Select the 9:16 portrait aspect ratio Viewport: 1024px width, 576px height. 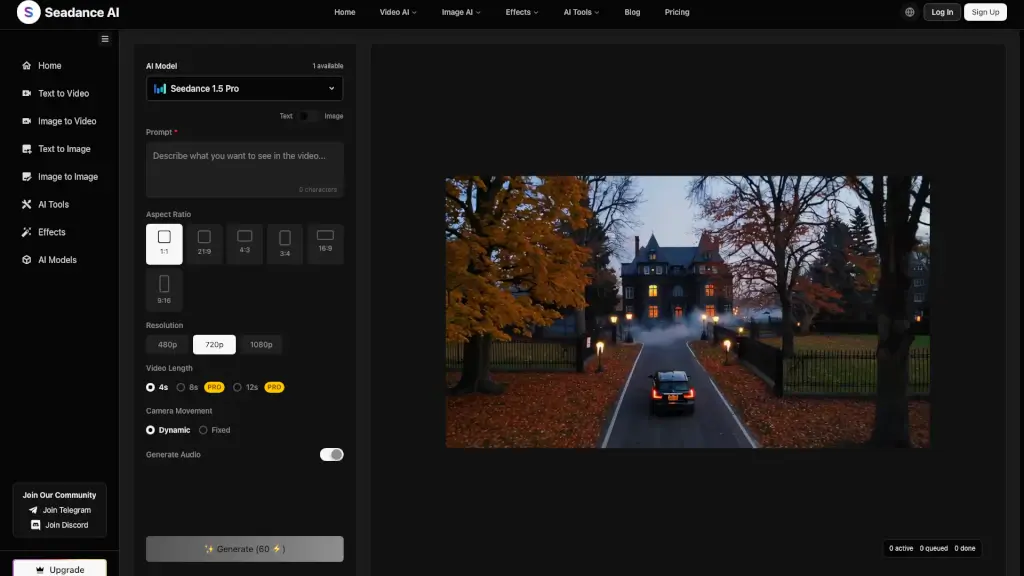(164, 289)
